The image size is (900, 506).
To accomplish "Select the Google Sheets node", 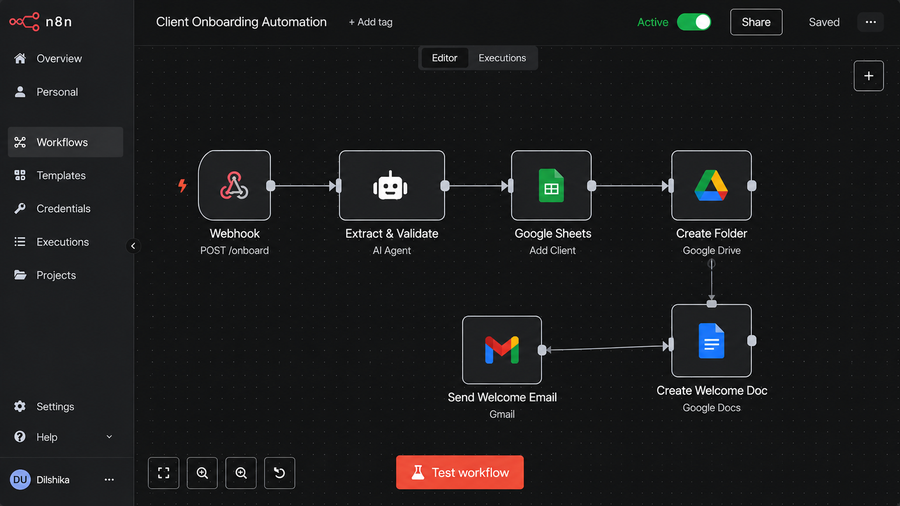I will click(551, 185).
